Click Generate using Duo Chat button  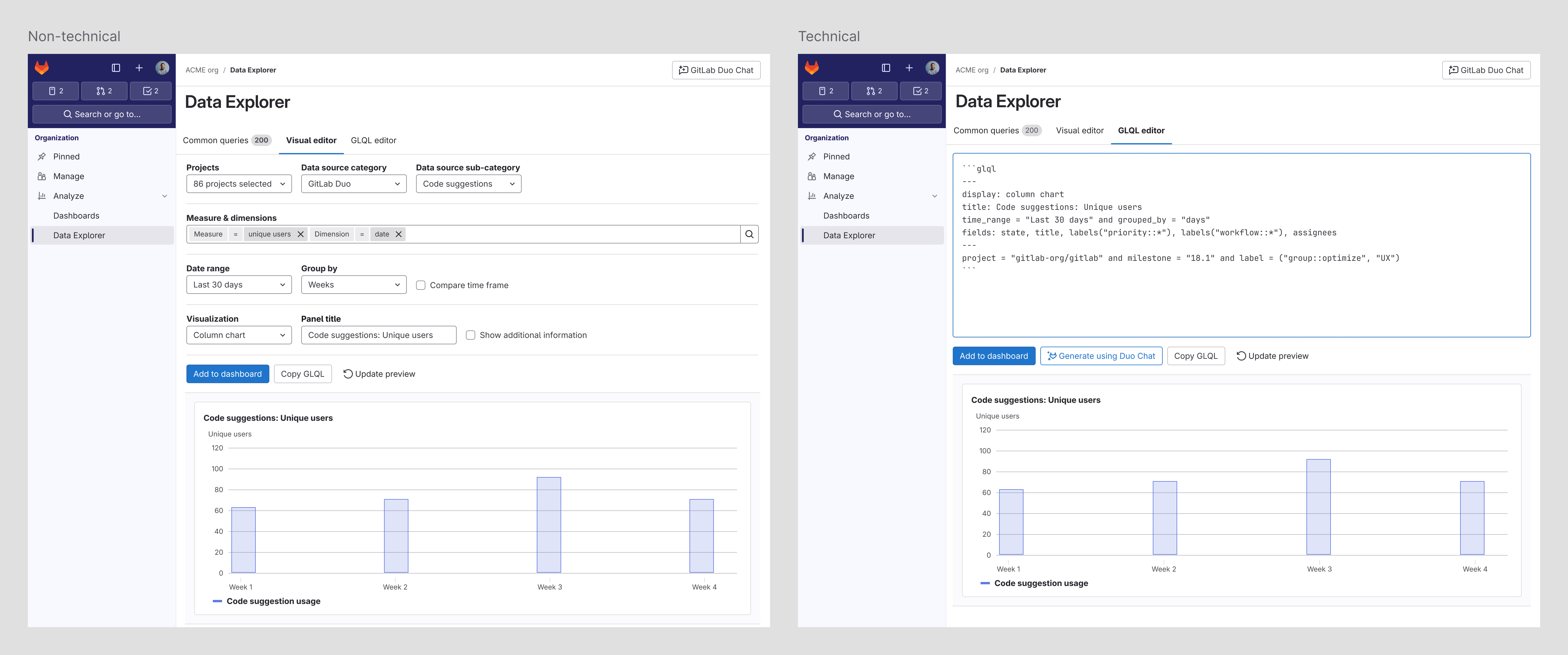point(1101,356)
